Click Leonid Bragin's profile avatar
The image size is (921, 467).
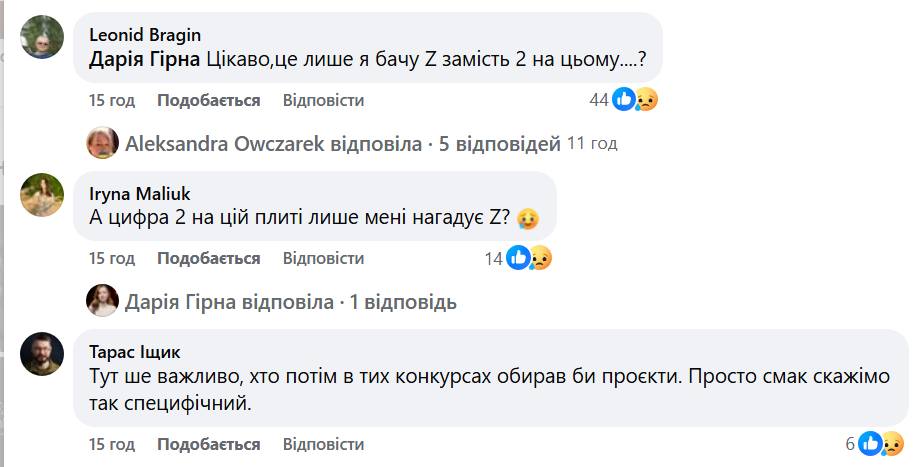(x=40, y=36)
